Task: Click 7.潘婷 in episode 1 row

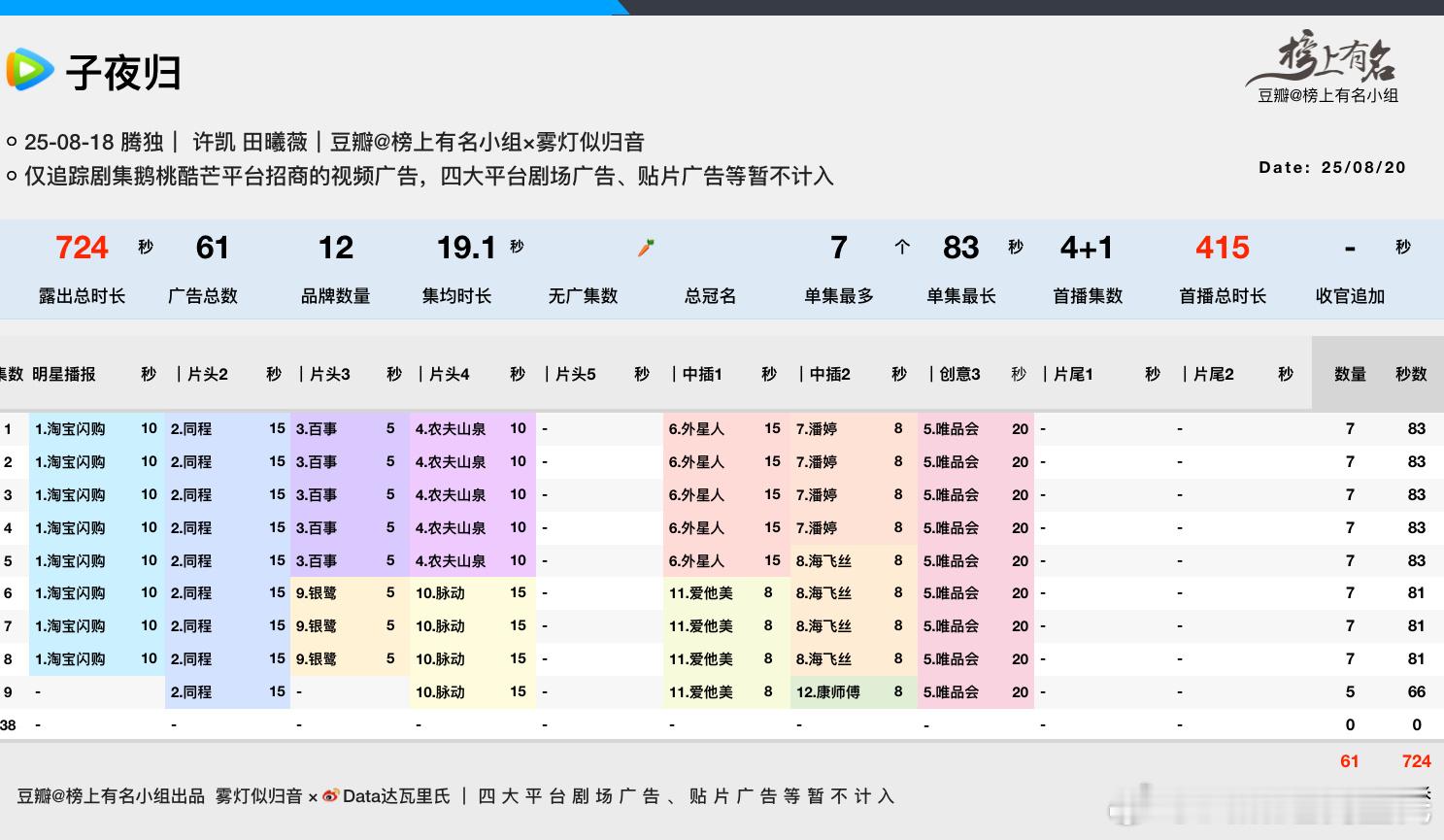Action: (x=817, y=428)
